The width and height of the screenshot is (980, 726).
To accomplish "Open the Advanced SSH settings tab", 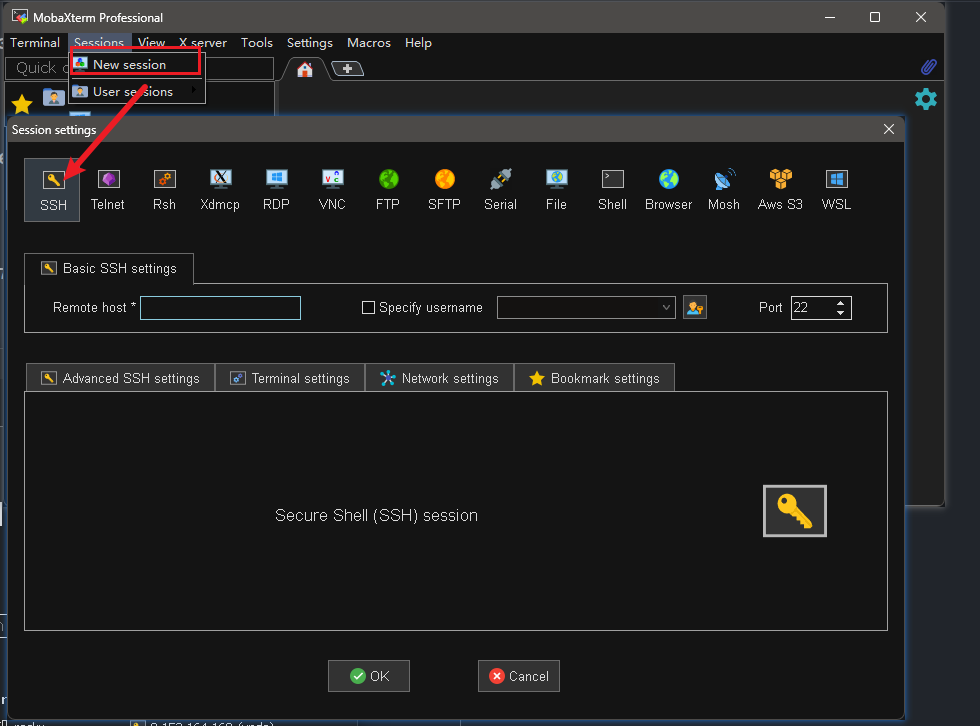I will coord(121,378).
